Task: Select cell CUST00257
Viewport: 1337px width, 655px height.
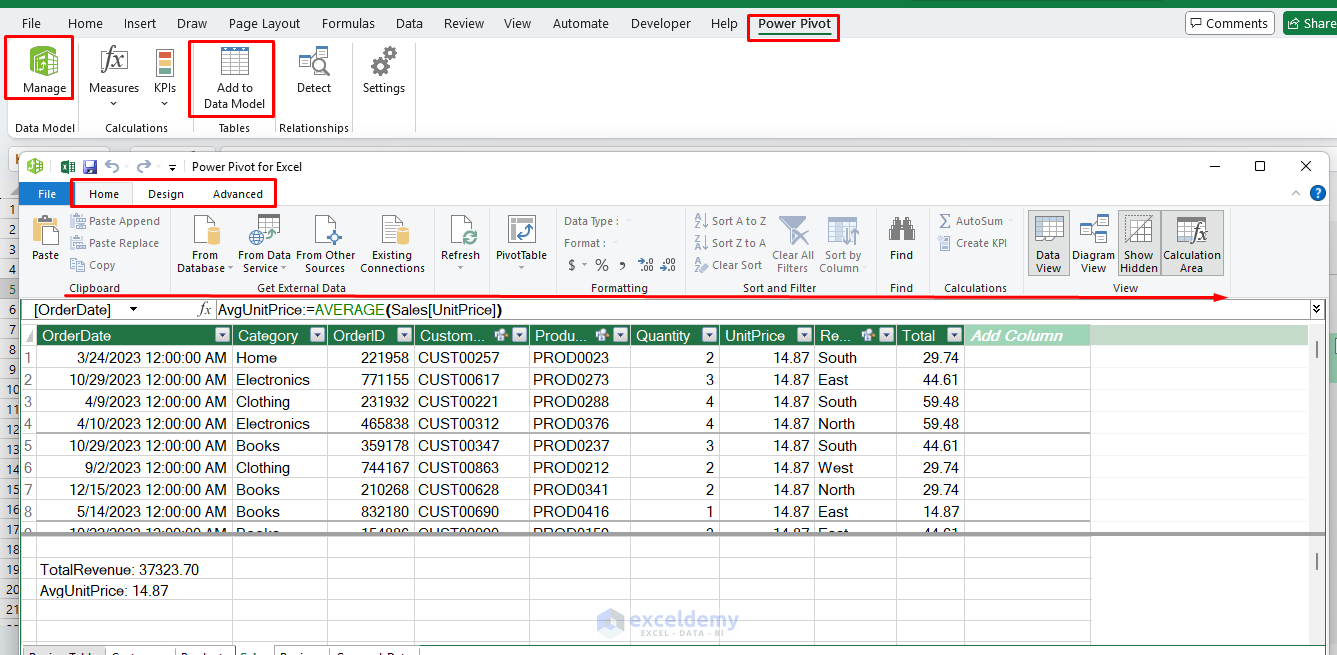Action: [472, 358]
